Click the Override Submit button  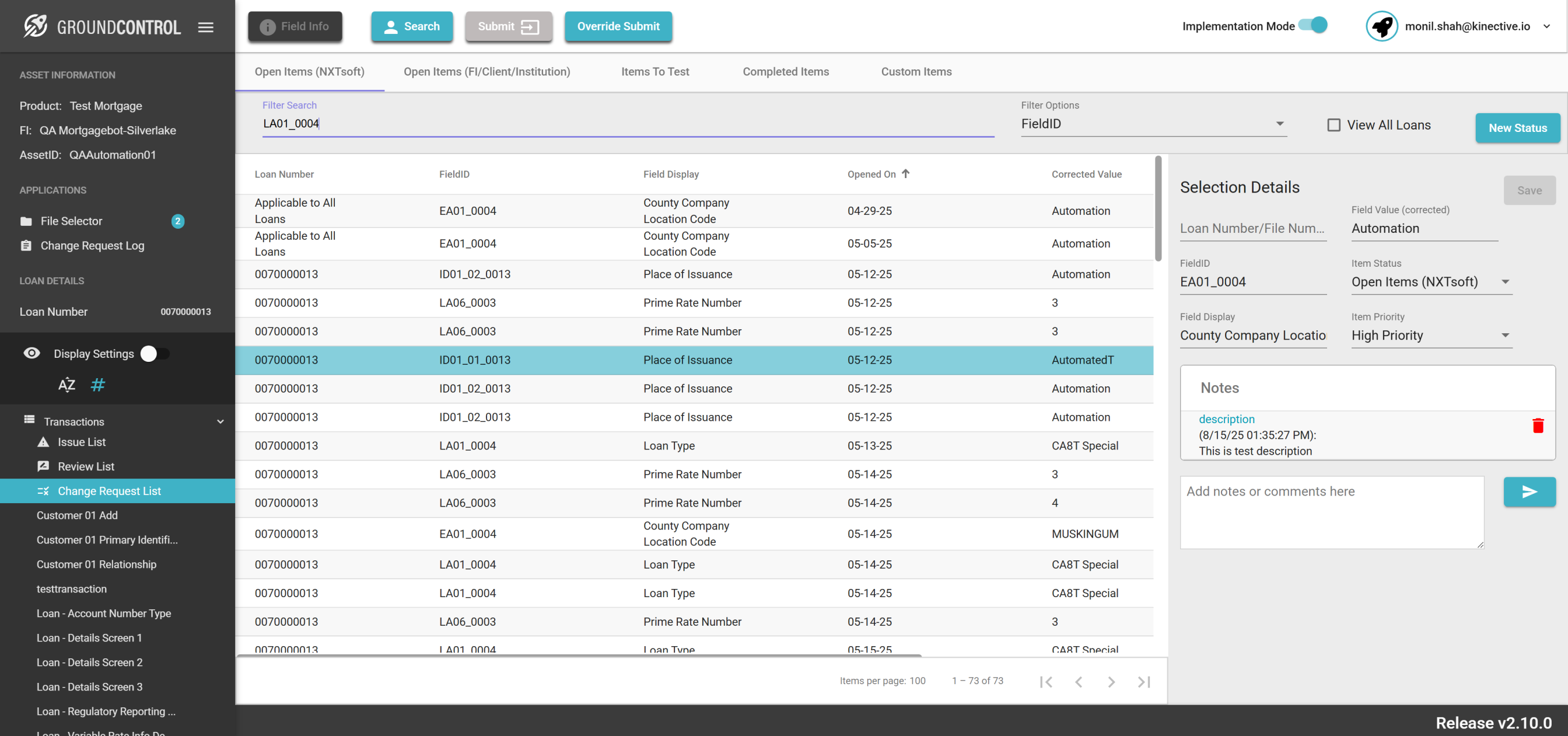click(618, 26)
